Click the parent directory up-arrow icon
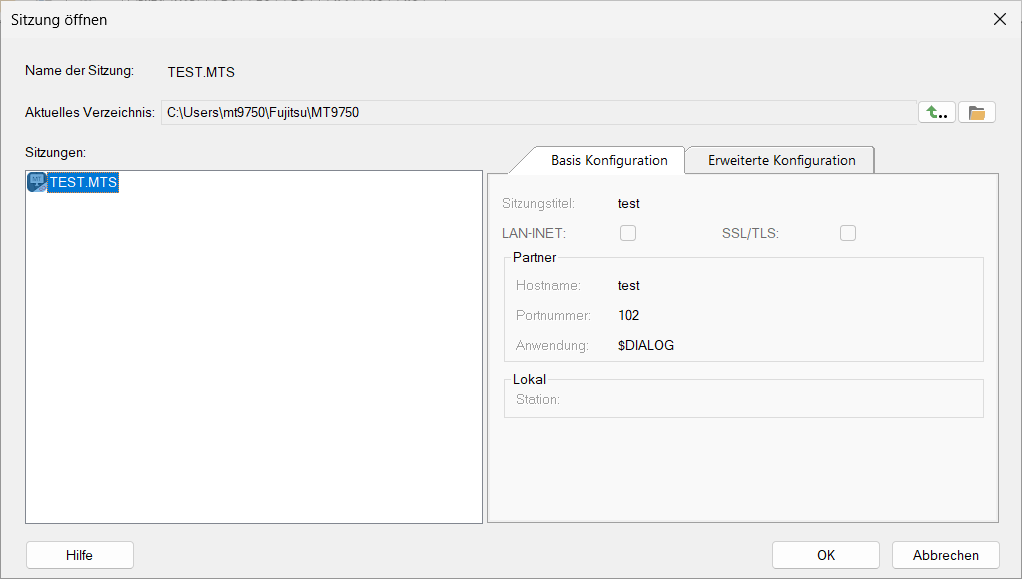Screen dimensions: 1022x579 click(x=936, y=113)
